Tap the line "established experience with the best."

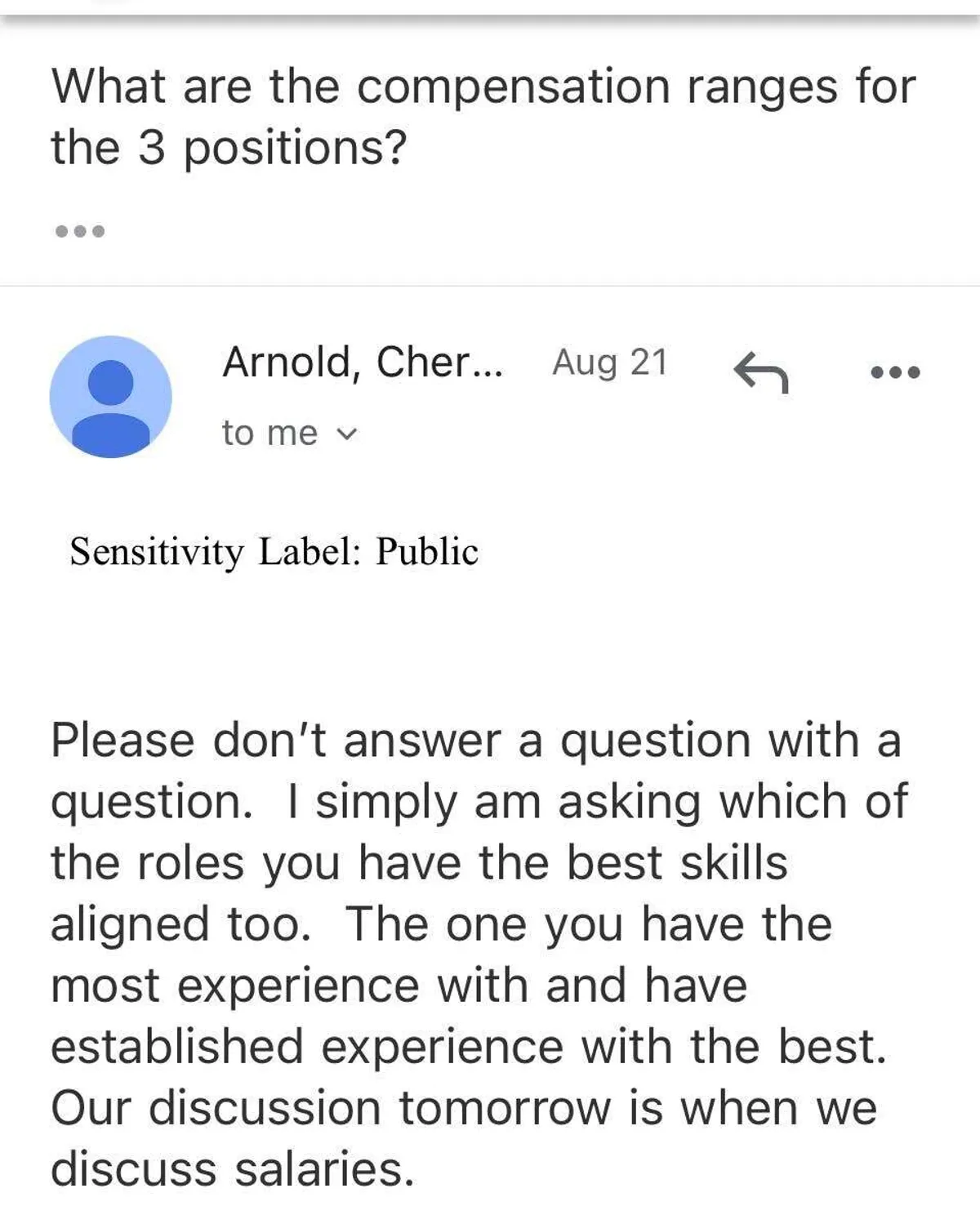tap(468, 1047)
